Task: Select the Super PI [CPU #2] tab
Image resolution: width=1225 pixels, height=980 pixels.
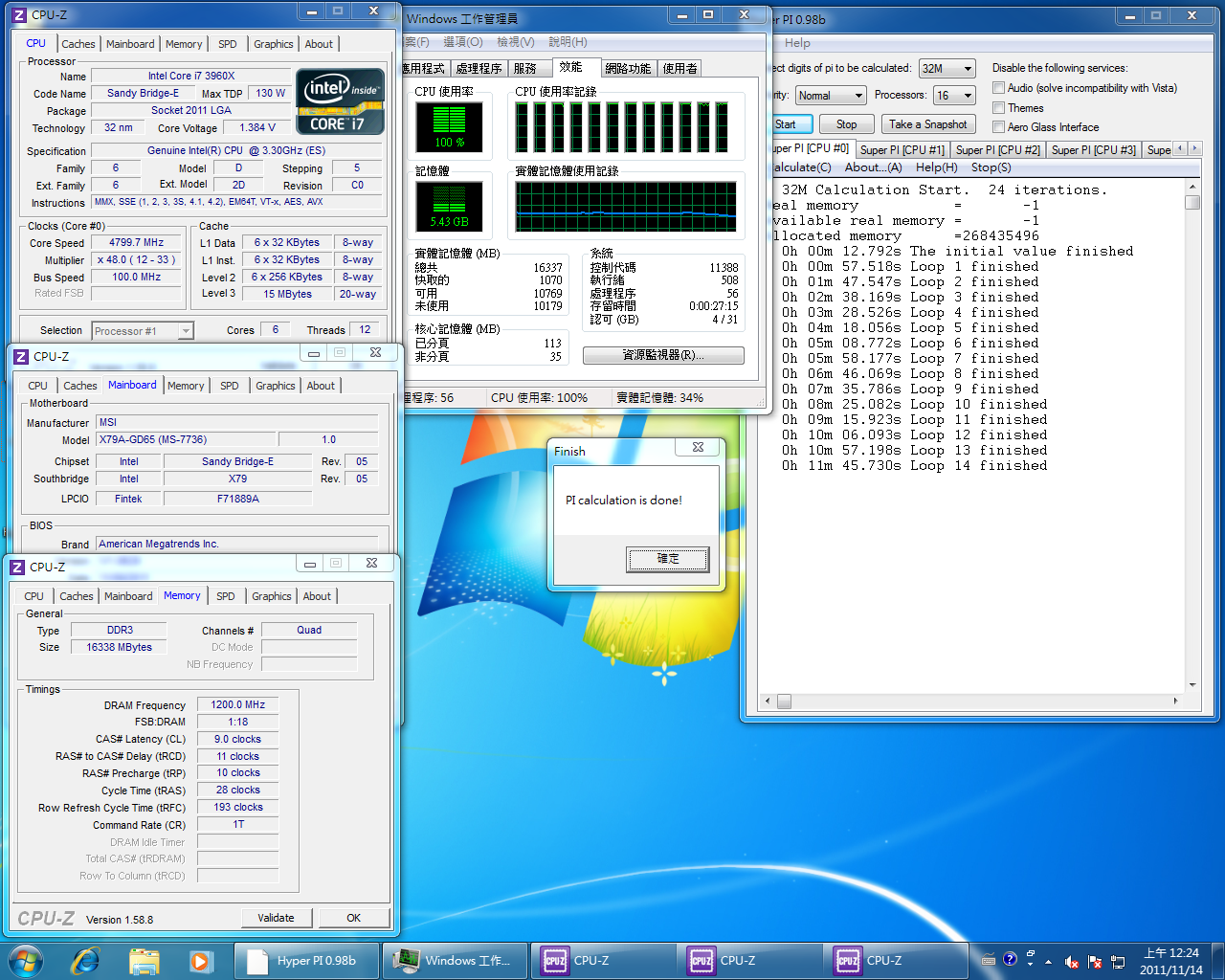Action: 997,150
